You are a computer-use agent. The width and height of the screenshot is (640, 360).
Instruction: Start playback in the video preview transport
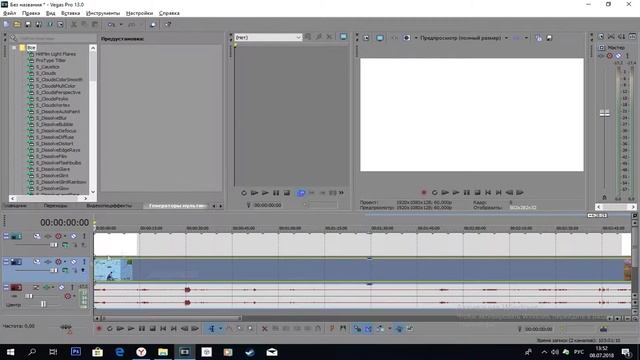coord(456,192)
